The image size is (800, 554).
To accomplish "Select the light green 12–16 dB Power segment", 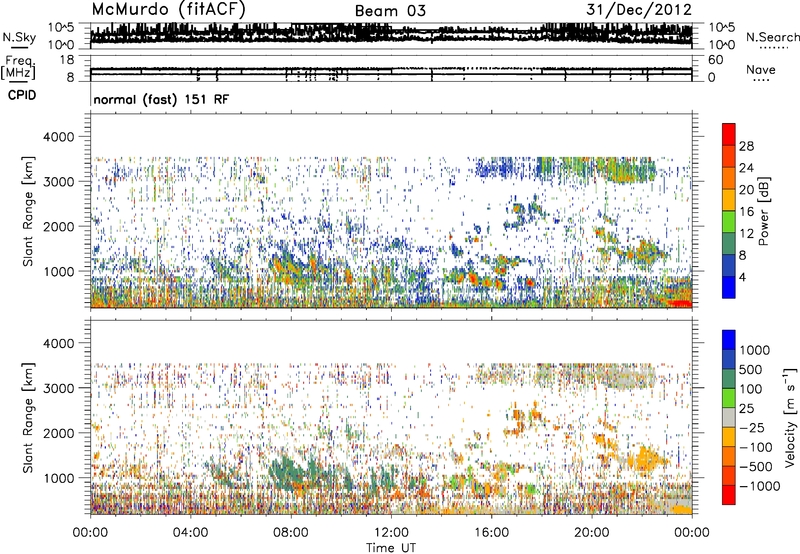I will tap(729, 222).
